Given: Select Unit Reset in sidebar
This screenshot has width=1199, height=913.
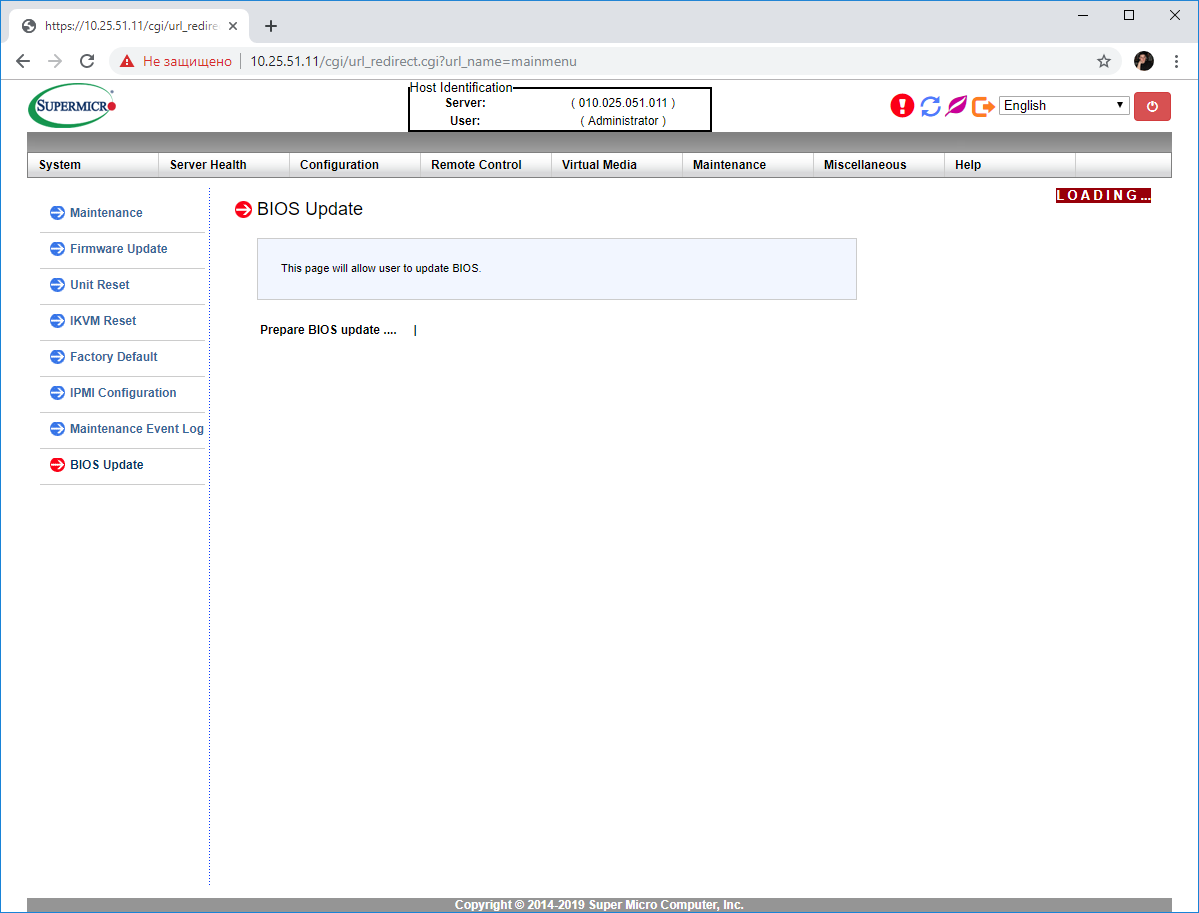Looking at the screenshot, I should pos(99,284).
